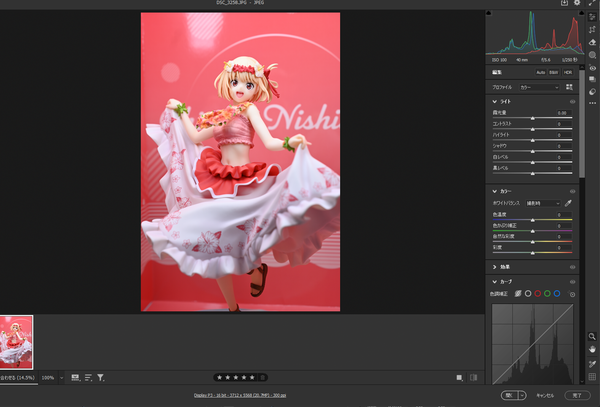This screenshot has width=600, height=407.
Task: Open the filmstrip options icon
Action: click(x=75, y=378)
